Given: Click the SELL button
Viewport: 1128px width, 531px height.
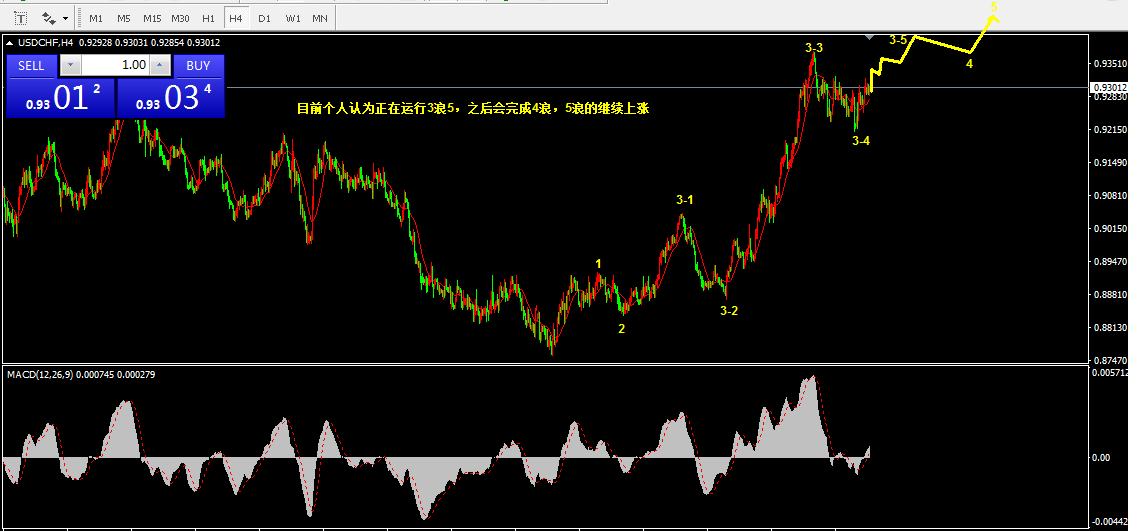Looking at the screenshot, I should coord(31,65).
